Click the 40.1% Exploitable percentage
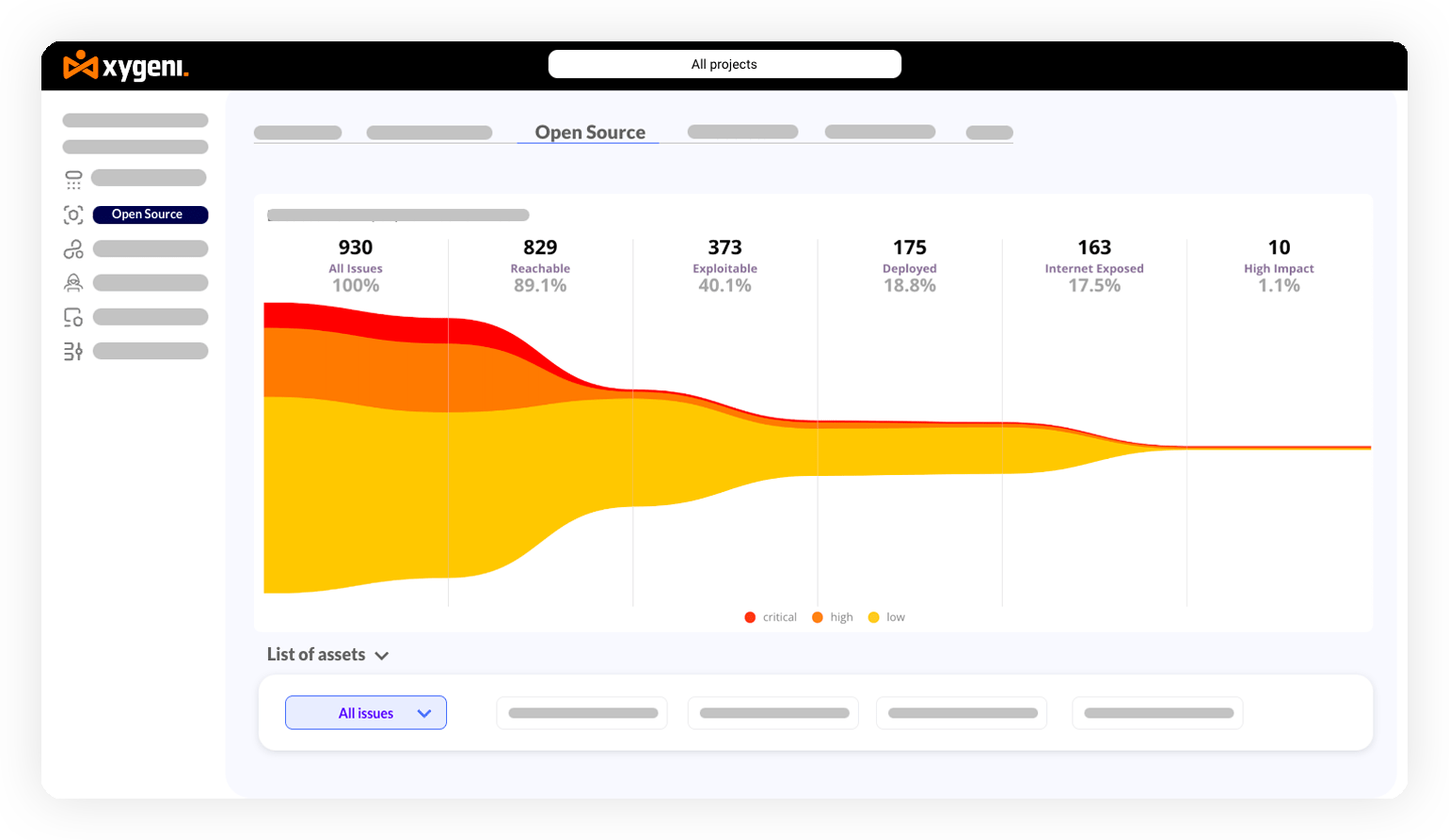 click(x=724, y=286)
